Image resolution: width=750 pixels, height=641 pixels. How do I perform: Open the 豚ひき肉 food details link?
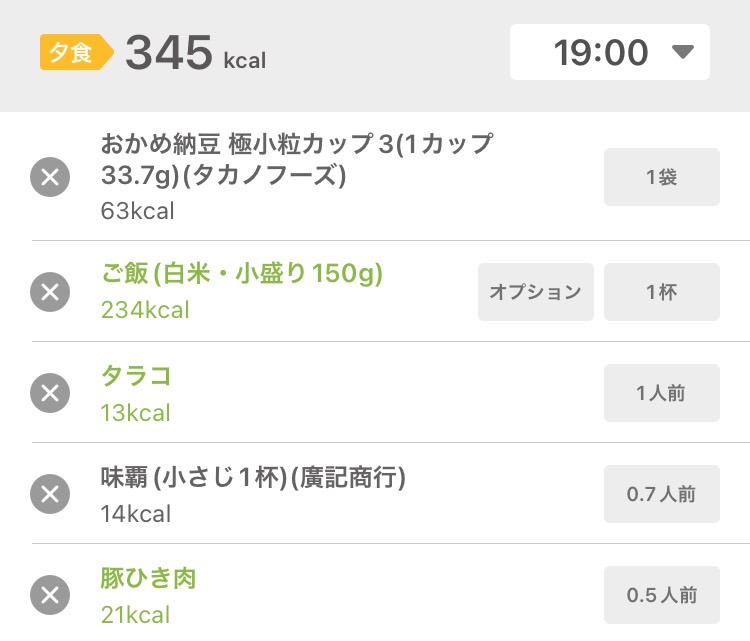coord(148,578)
